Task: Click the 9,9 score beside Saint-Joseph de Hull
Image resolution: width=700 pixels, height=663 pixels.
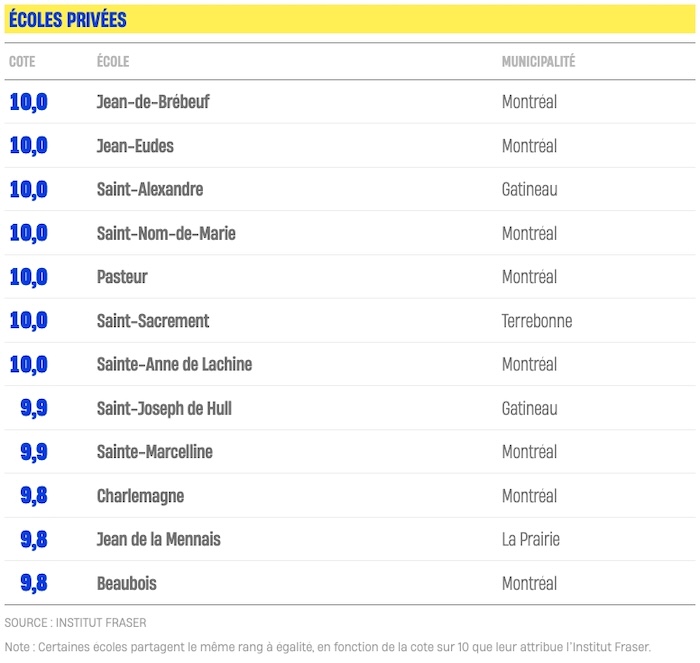Action: 34,409
